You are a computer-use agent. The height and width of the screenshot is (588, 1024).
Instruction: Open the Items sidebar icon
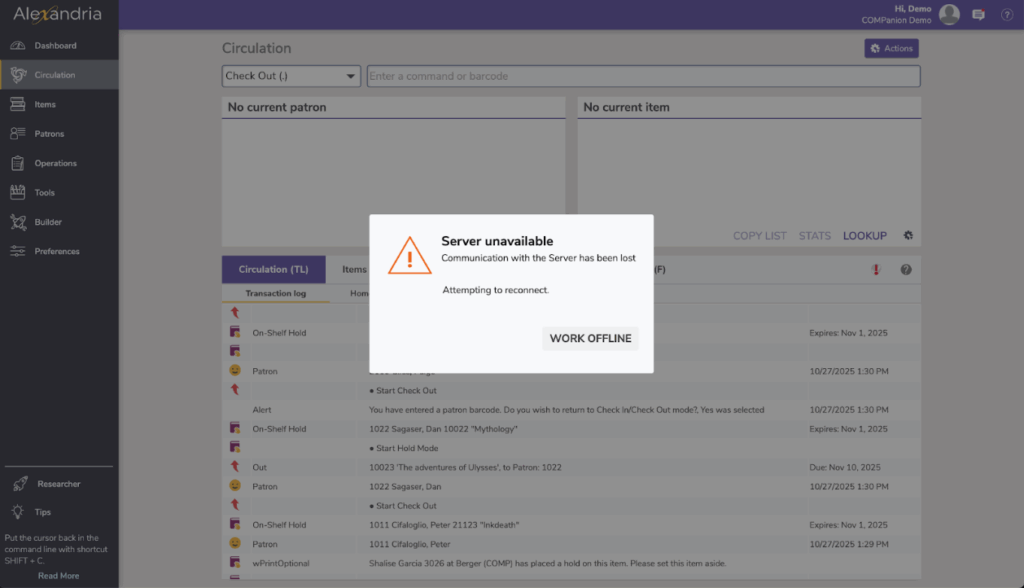coord(18,104)
